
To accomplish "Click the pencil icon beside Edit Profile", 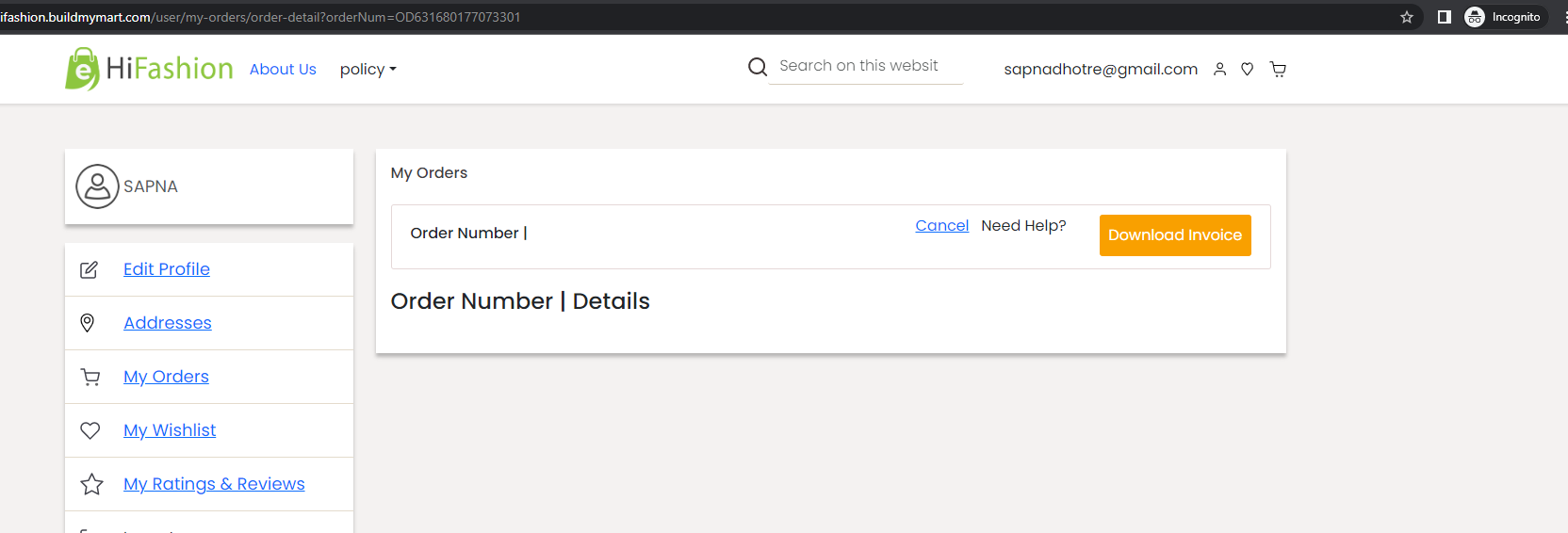I will pos(89,270).
